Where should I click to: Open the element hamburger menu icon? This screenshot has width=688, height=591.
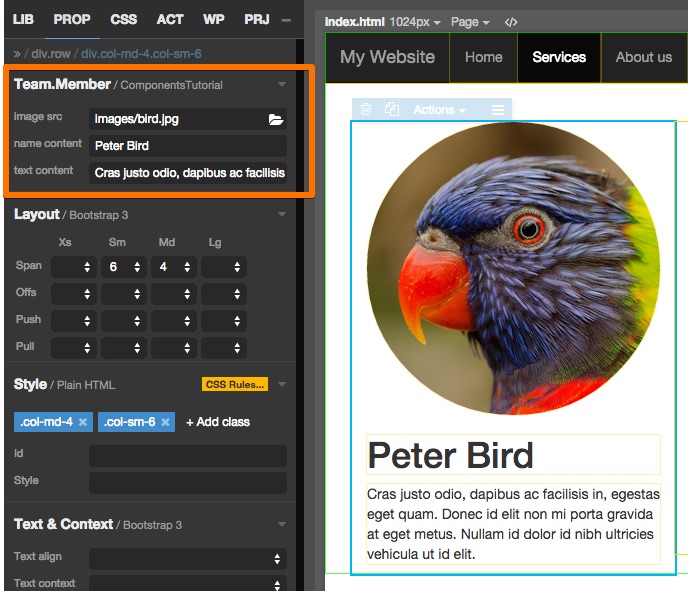pos(498,110)
